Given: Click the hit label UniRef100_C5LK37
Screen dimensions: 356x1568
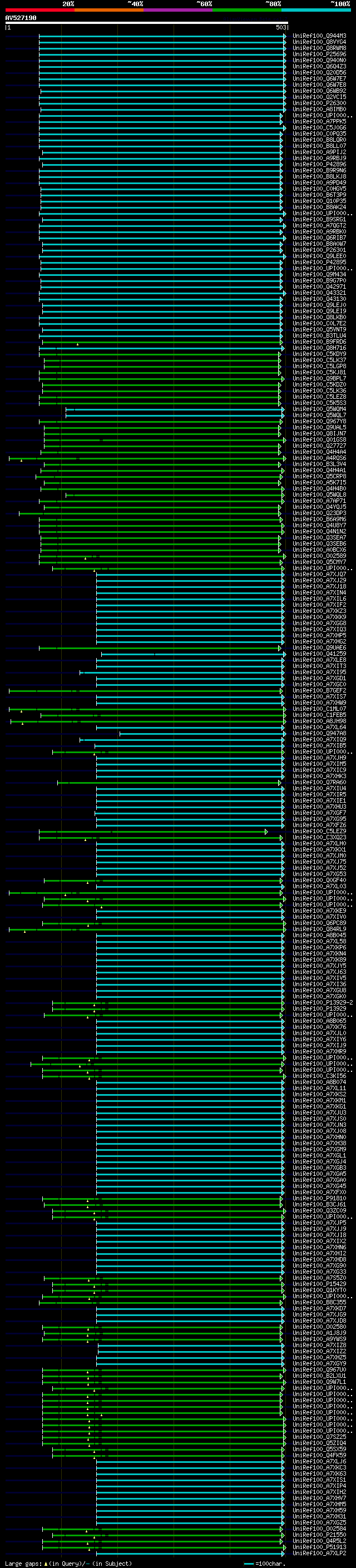Looking at the screenshot, I should [319, 360].
